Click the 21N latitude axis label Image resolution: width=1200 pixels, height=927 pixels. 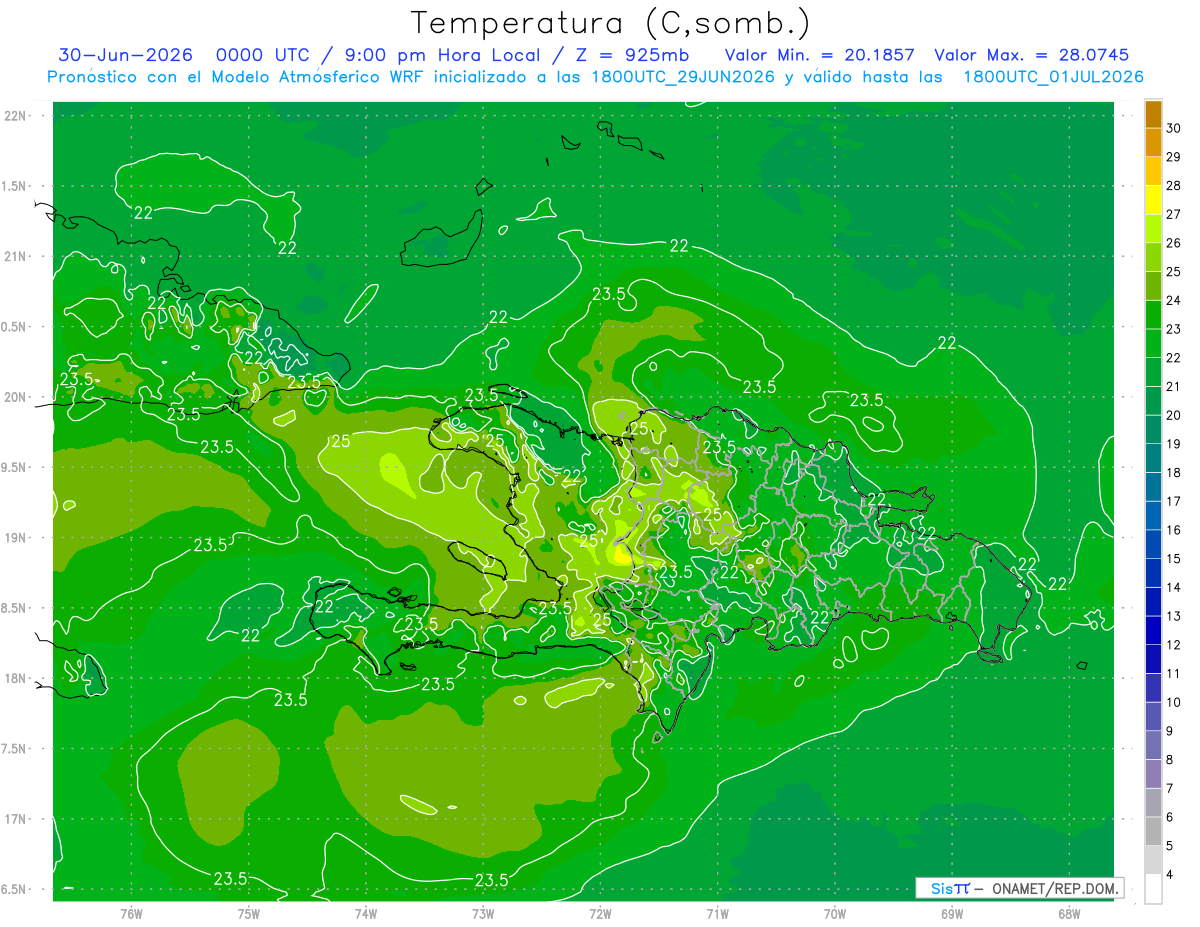tap(15, 257)
